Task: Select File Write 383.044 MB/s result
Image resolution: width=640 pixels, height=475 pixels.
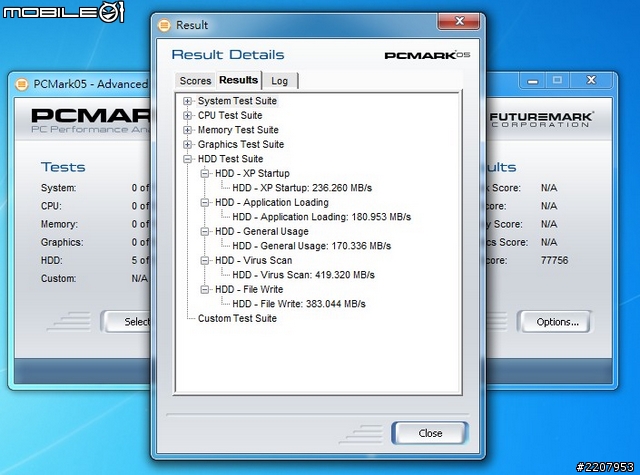Action: coord(299,304)
